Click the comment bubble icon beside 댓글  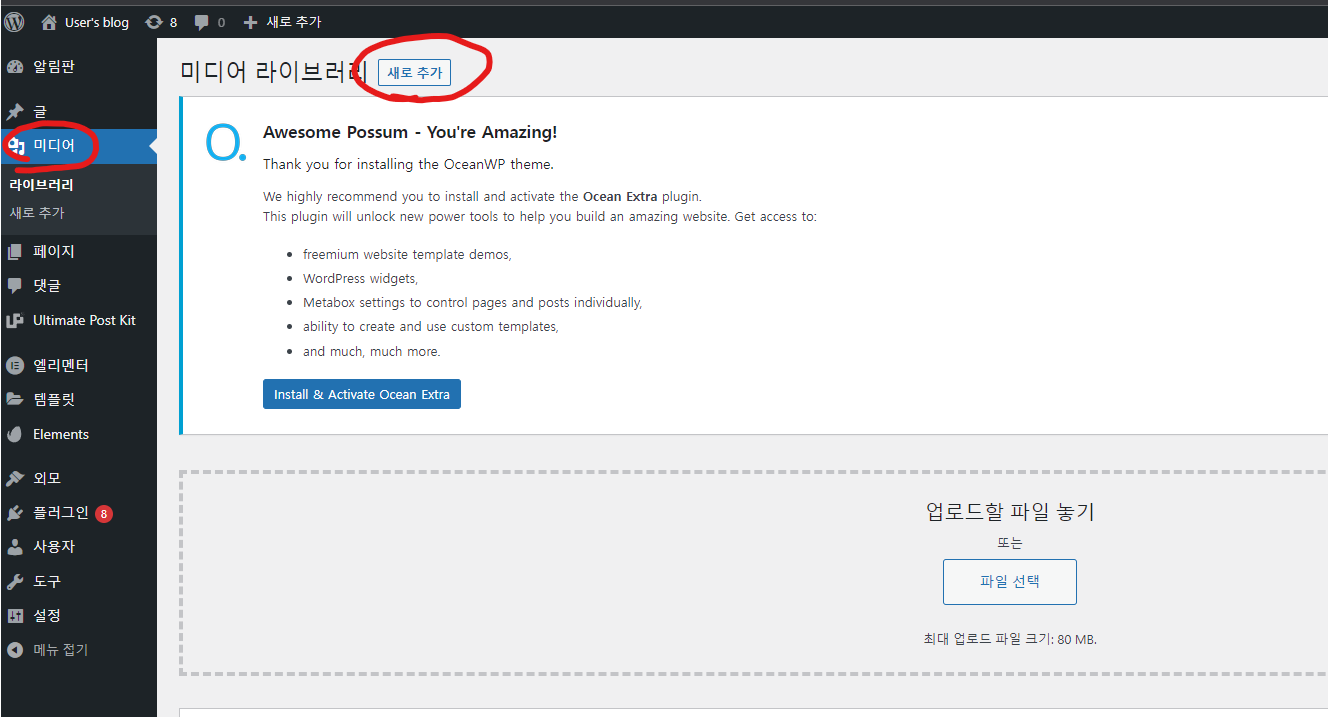click(x=15, y=286)
